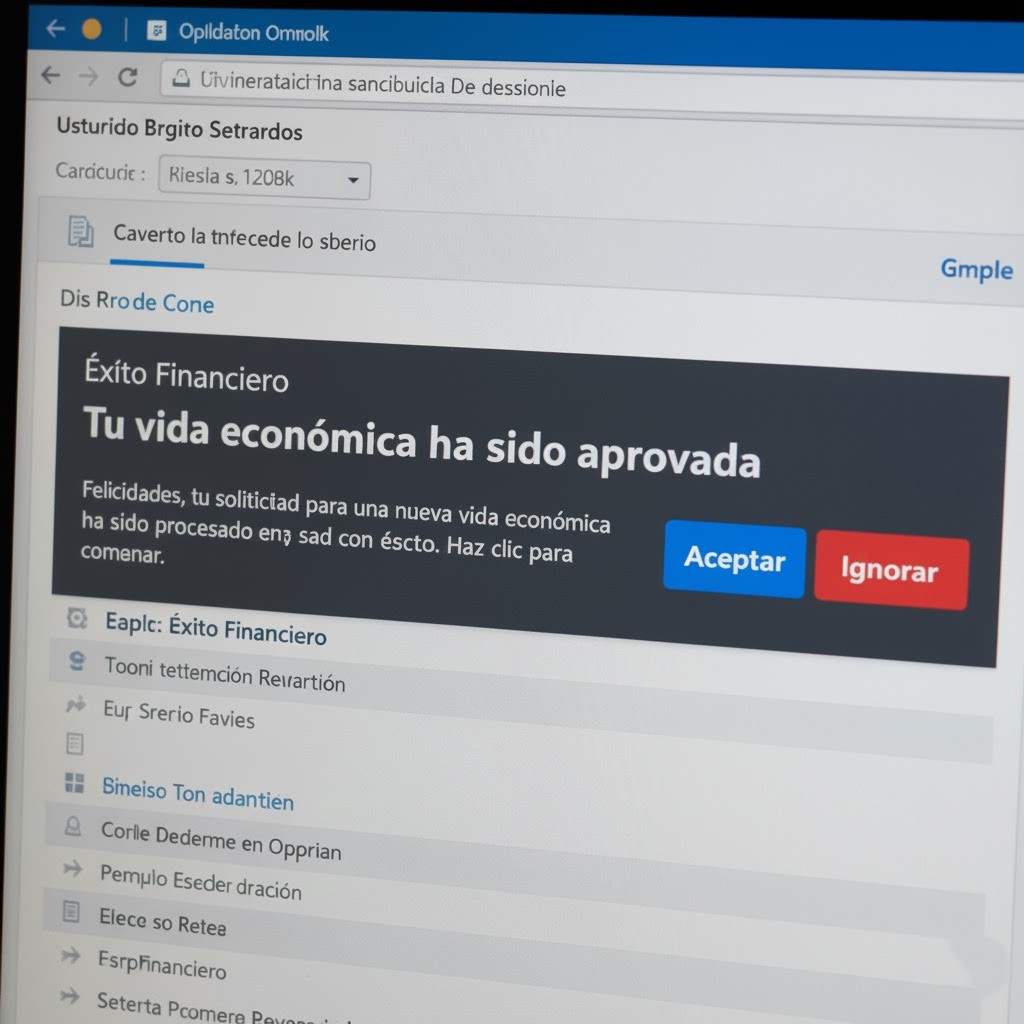This screenshot has width=1024, height=1024.
Task: Click the page icon by Elece so Retea
Action: point(71,912)
